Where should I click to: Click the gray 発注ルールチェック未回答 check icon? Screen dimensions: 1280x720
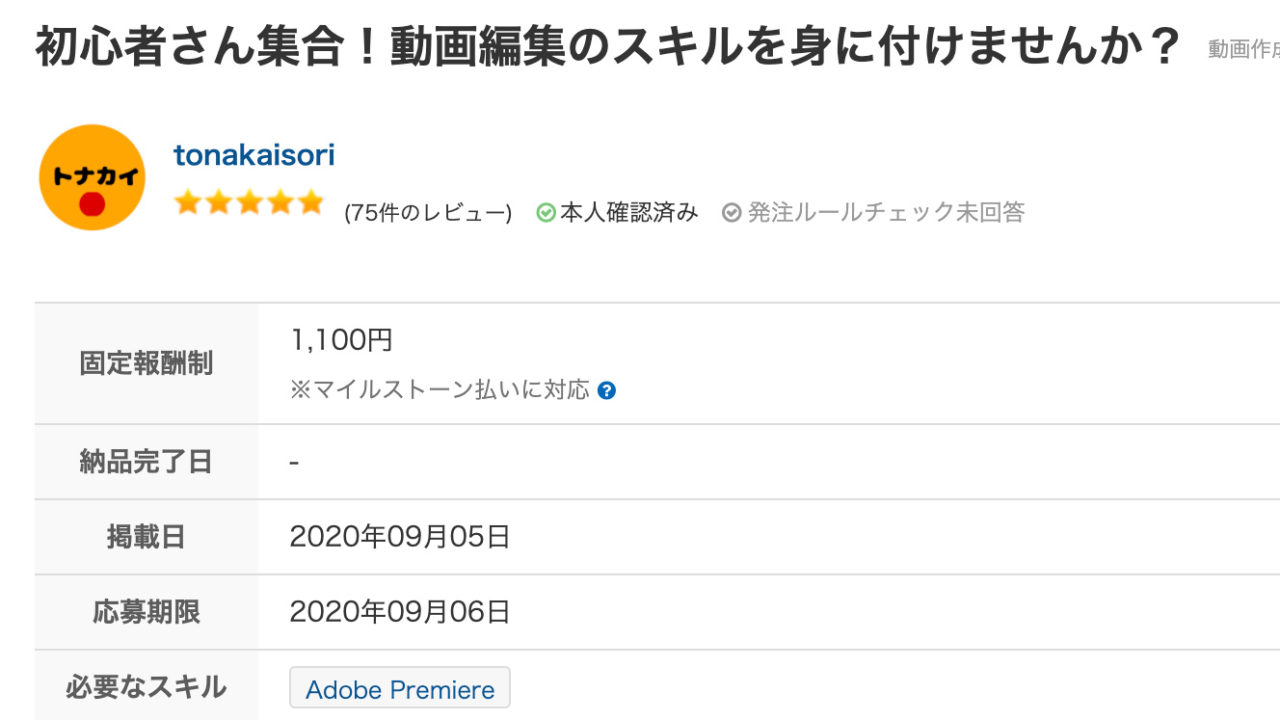tap(732, 213)
